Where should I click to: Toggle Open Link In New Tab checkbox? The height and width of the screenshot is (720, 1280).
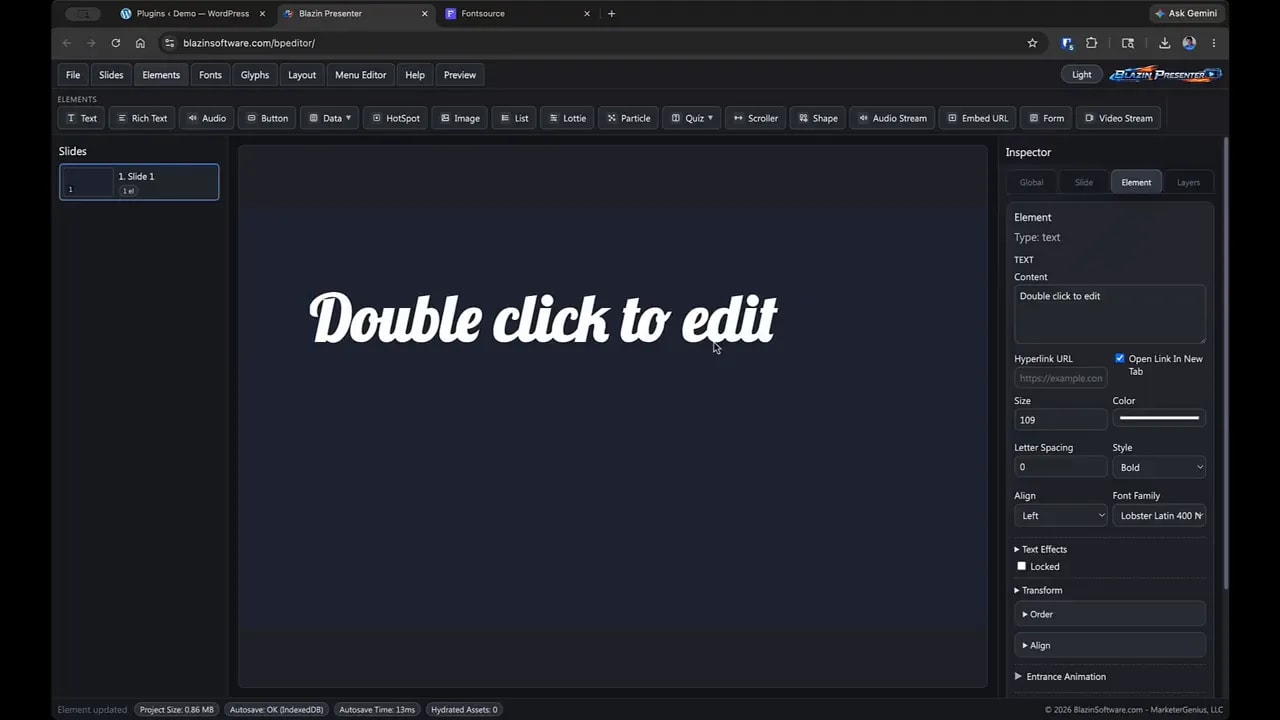tap(1119, 358)
